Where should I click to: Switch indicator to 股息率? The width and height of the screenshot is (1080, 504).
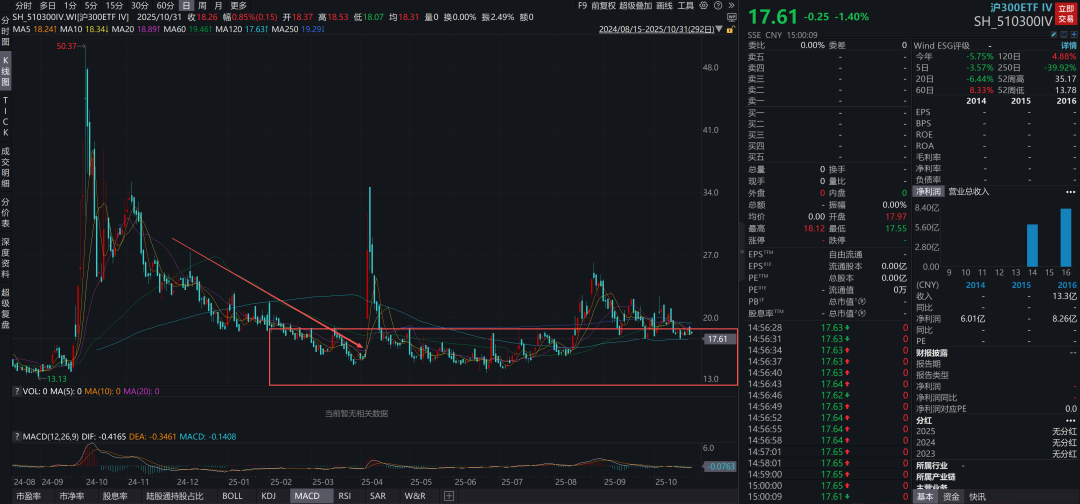(115, 496)
